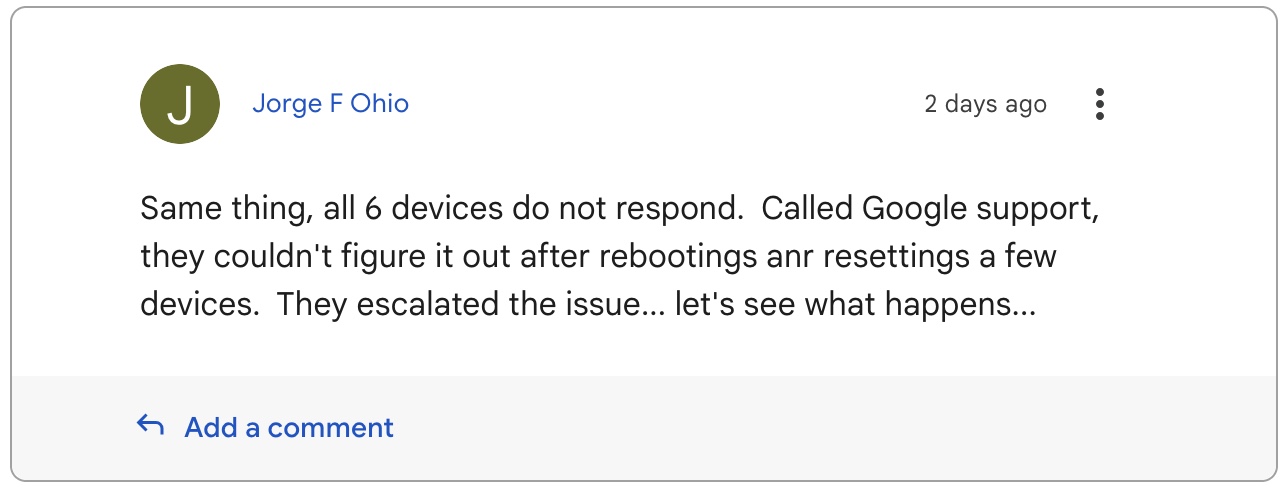Click the letter J inside the avatar

click(180, 105)
